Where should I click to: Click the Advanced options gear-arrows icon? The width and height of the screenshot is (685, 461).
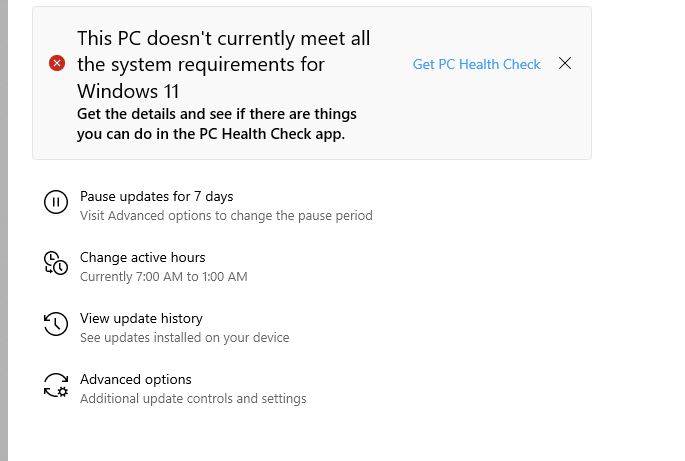click(55, 386)
